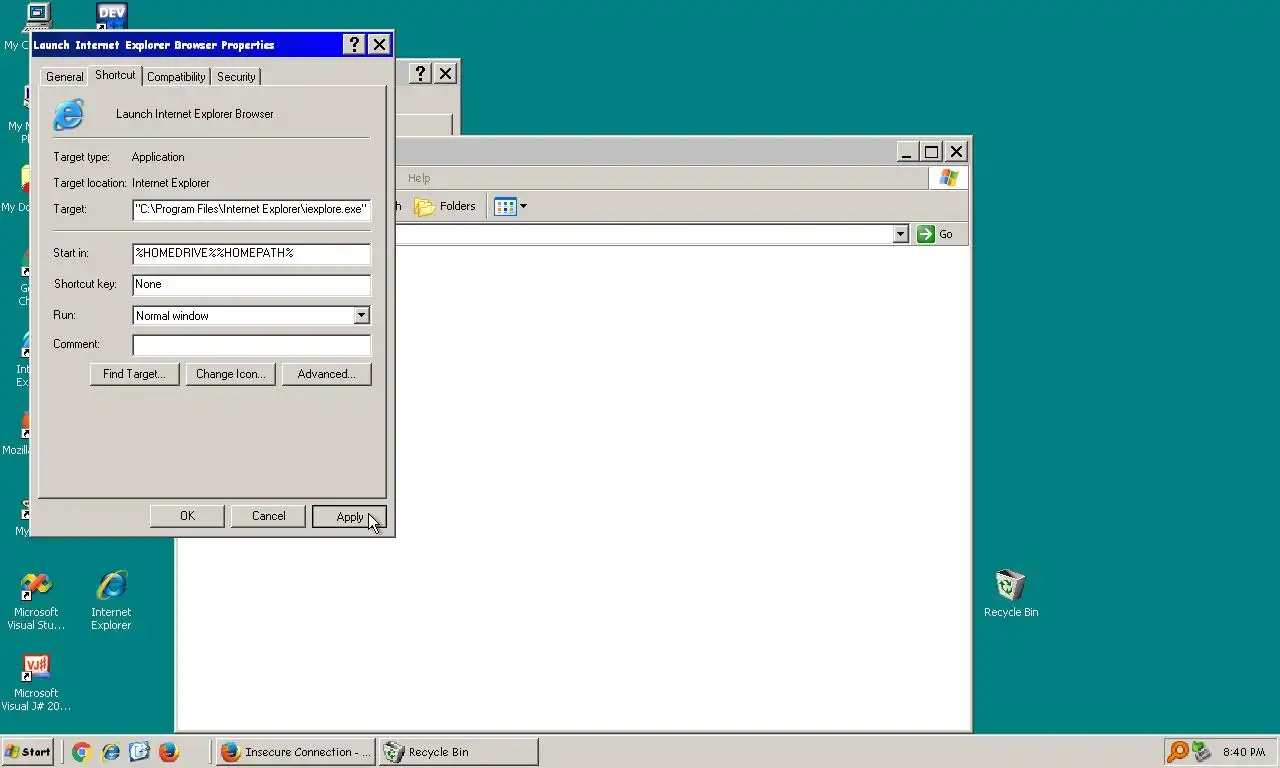Viewport: 1280px width, 768px height.
Task: Click help question-mark button of the background dialog
Action: pos(420,73)
